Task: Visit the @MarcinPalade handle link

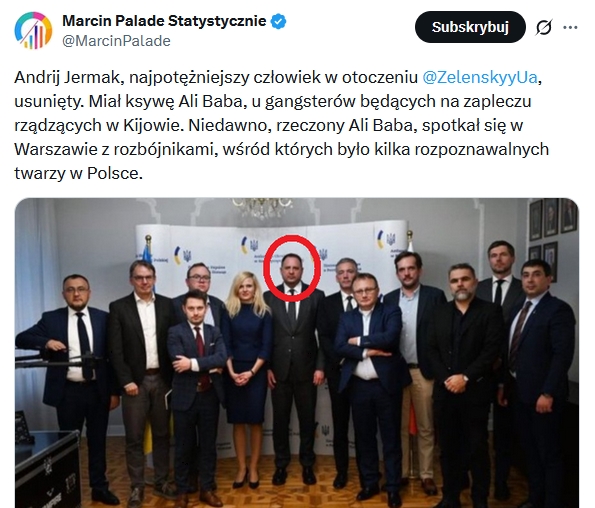Action: pos(116,41)
